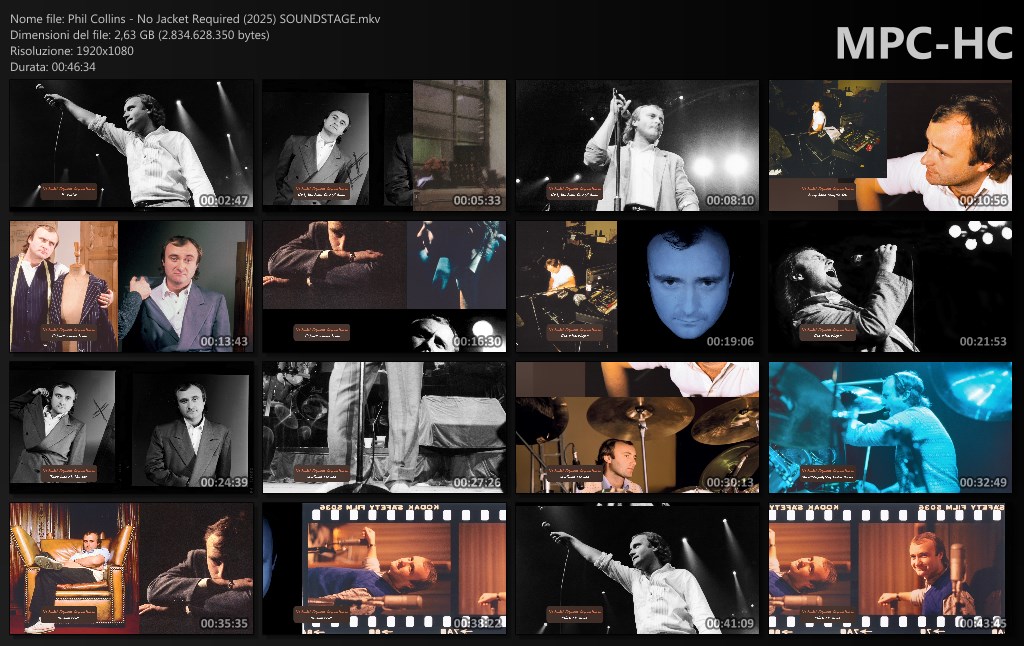Open the singing frame at 00:21:53

(890, 286)
